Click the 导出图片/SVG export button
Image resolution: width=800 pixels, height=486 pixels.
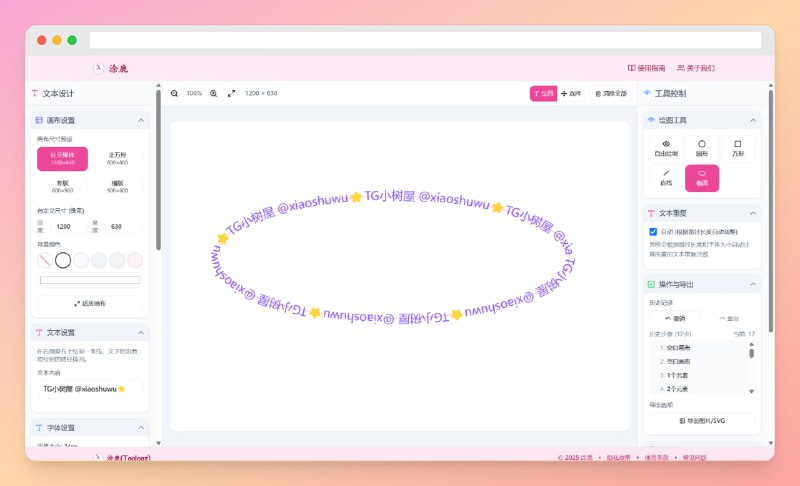[x=702, y=421]
